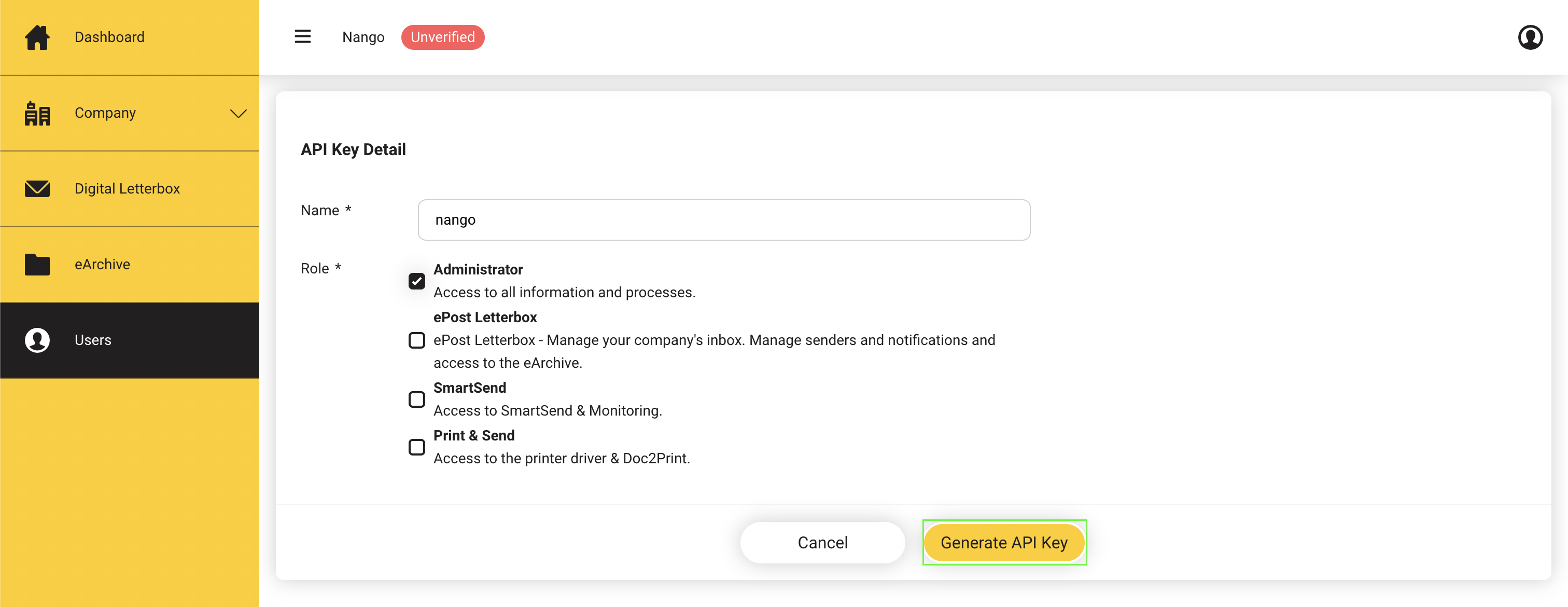1568x607 pixels.
Task: Check the SmartSend role checkbox
Action: click(417, 399)
